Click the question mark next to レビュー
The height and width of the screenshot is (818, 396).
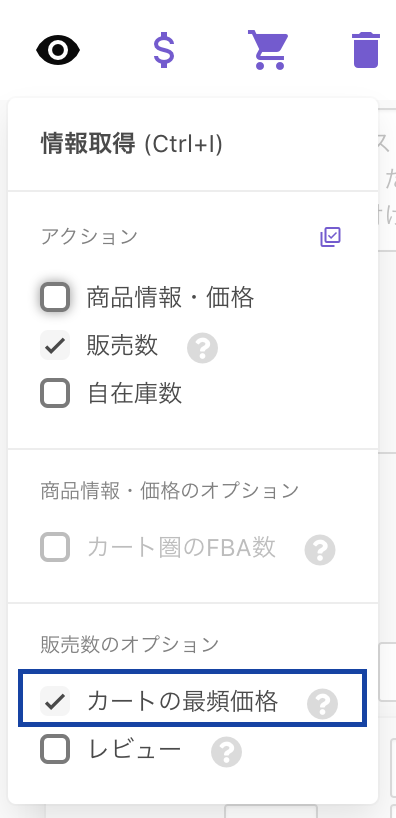[x=226, y=752]
